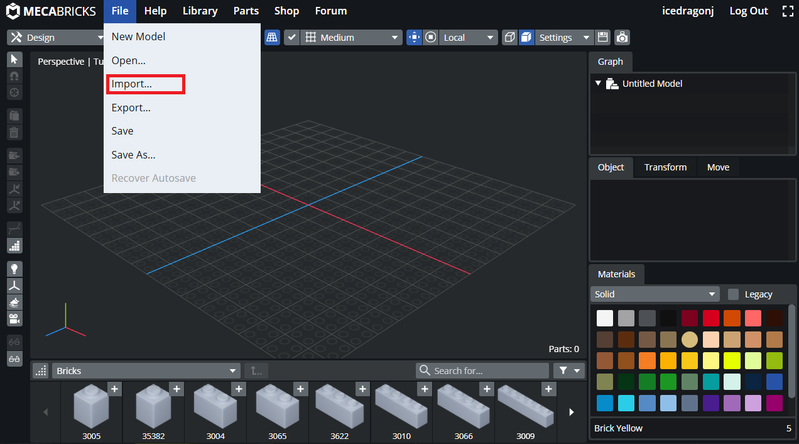This screenshot has height=444, width=799.
Task: Collapse the Untitled Model tree node
Action: 598,83
